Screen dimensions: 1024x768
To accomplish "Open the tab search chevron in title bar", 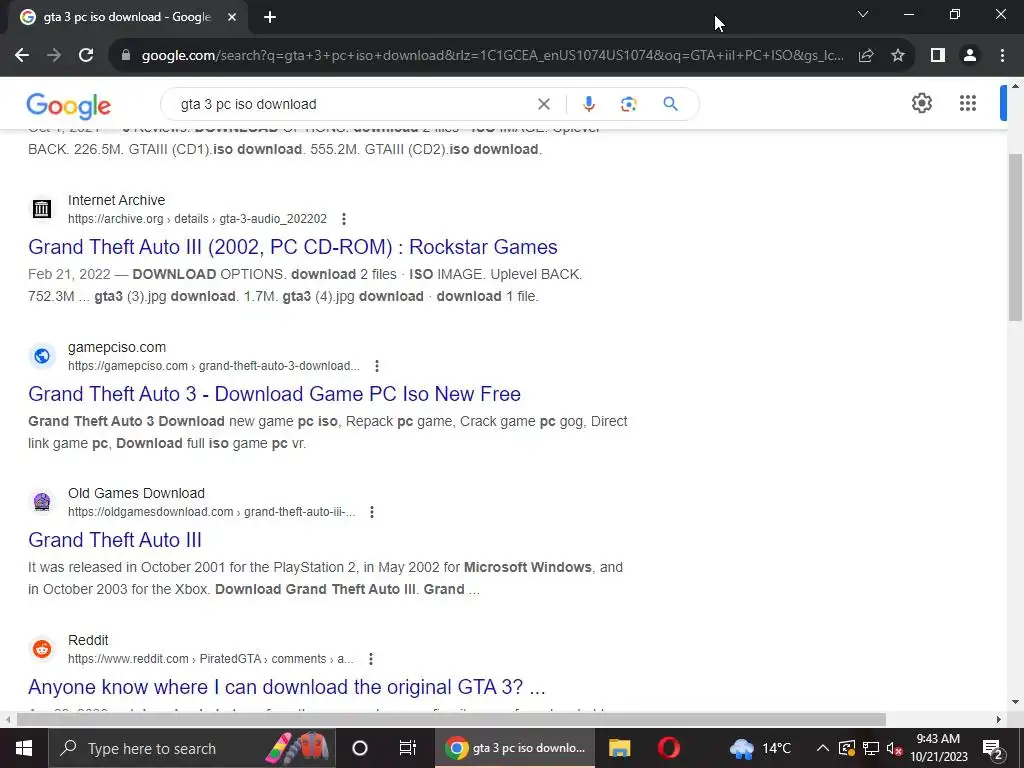I will click(x=863, y=14).
